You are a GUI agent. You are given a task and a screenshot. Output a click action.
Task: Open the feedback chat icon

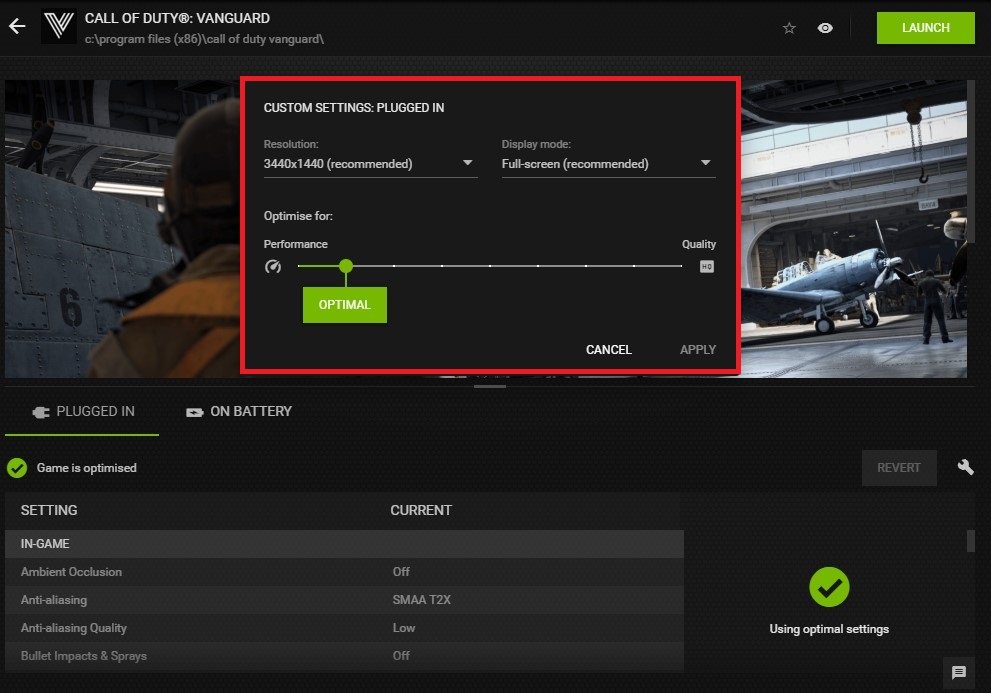[958, 672]
